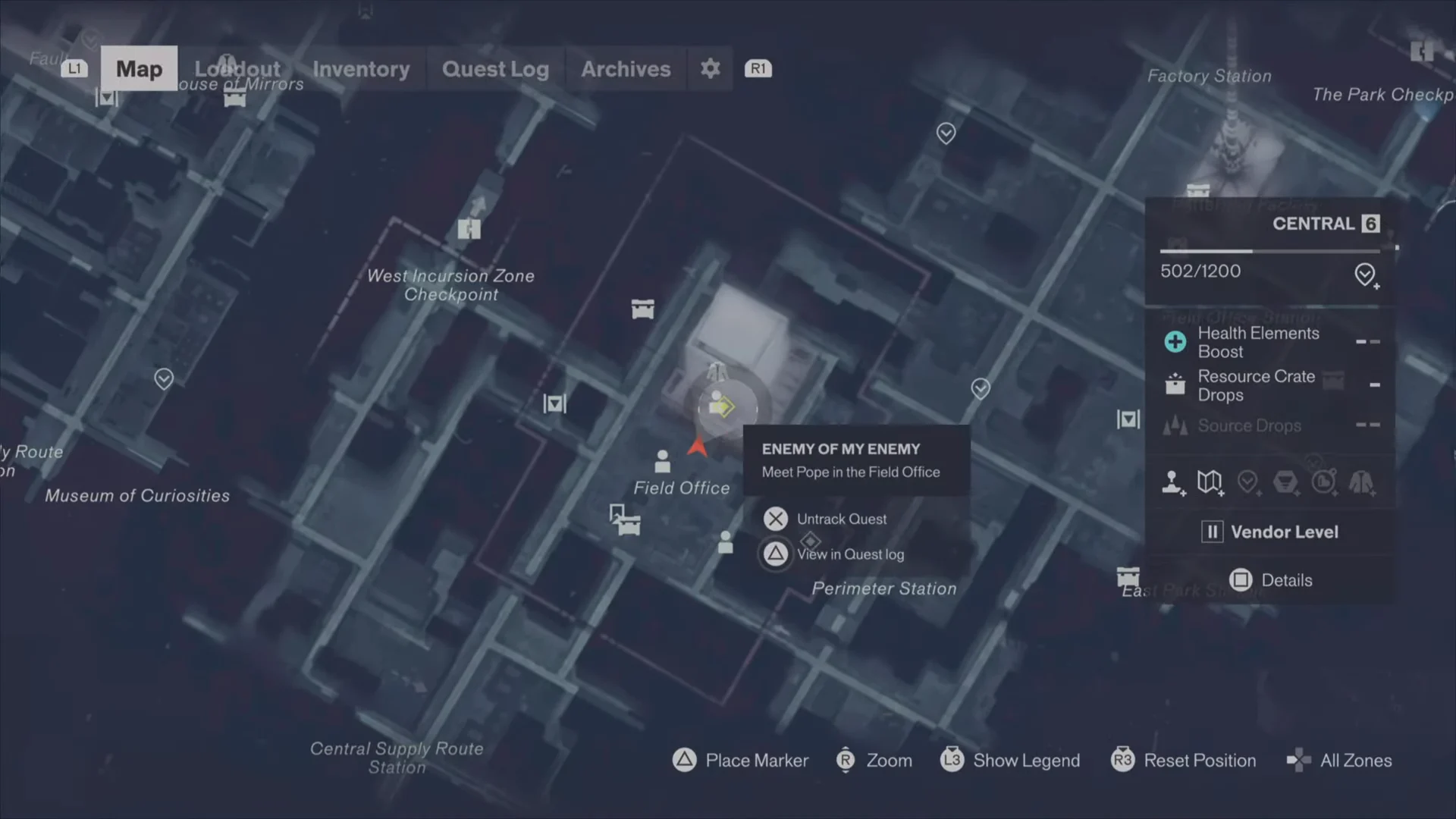Click the CENTRAL zone heading

click(x=1313, y=224)
